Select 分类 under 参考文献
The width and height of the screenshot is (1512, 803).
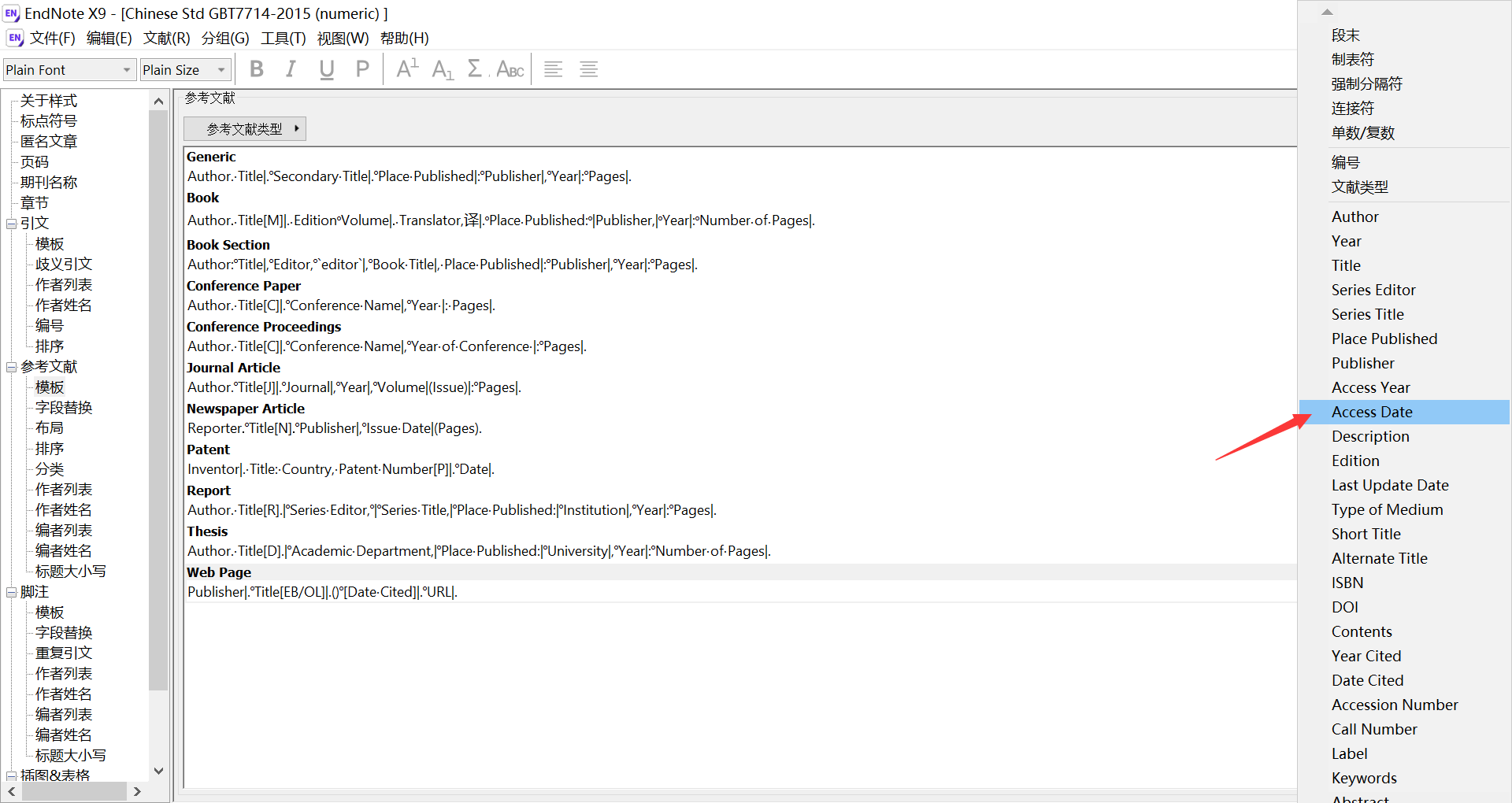coord(50,469)
